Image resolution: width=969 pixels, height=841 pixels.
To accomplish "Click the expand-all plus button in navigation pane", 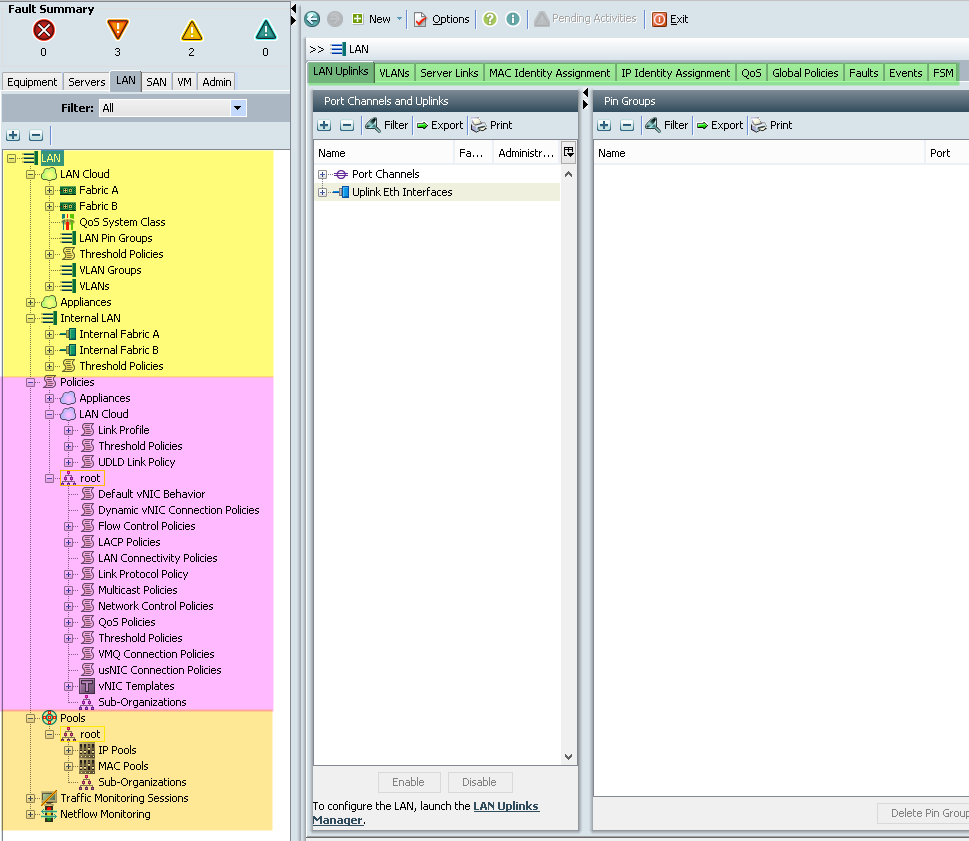I will [x=13, y=135].
